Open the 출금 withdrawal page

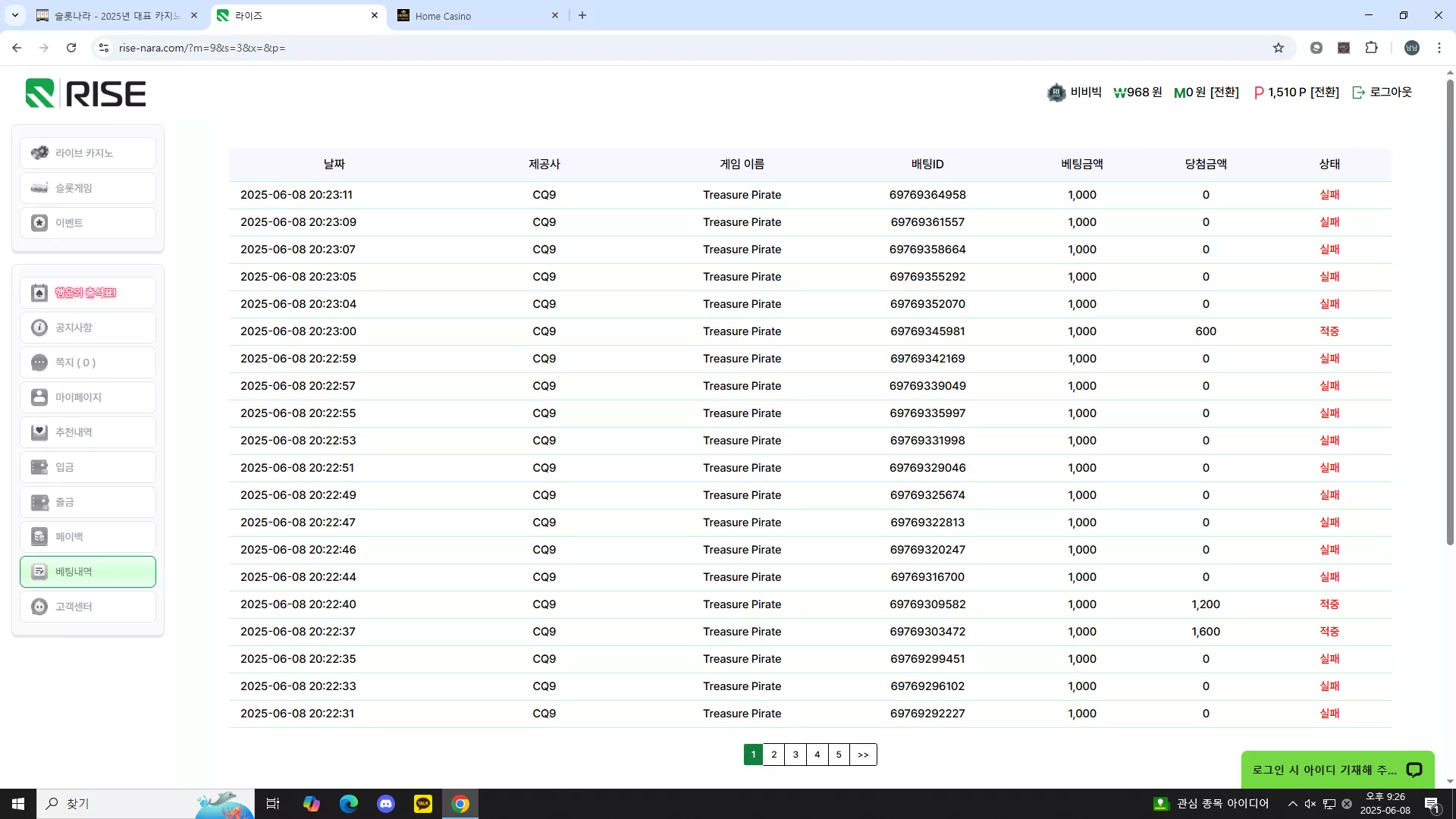tap(88, 502)
